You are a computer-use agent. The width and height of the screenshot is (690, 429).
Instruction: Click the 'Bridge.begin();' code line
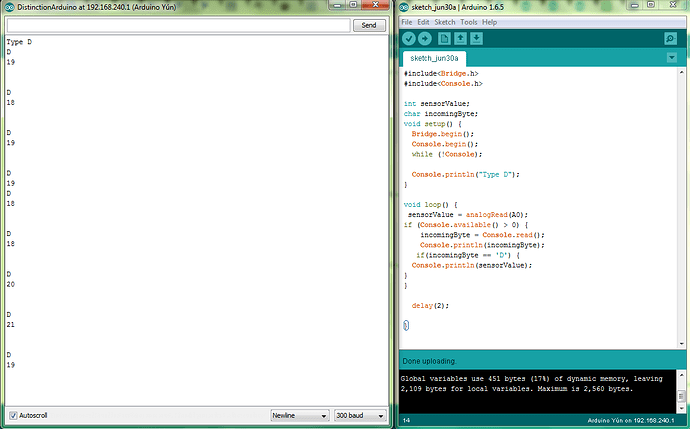click(x=443, y=134)
